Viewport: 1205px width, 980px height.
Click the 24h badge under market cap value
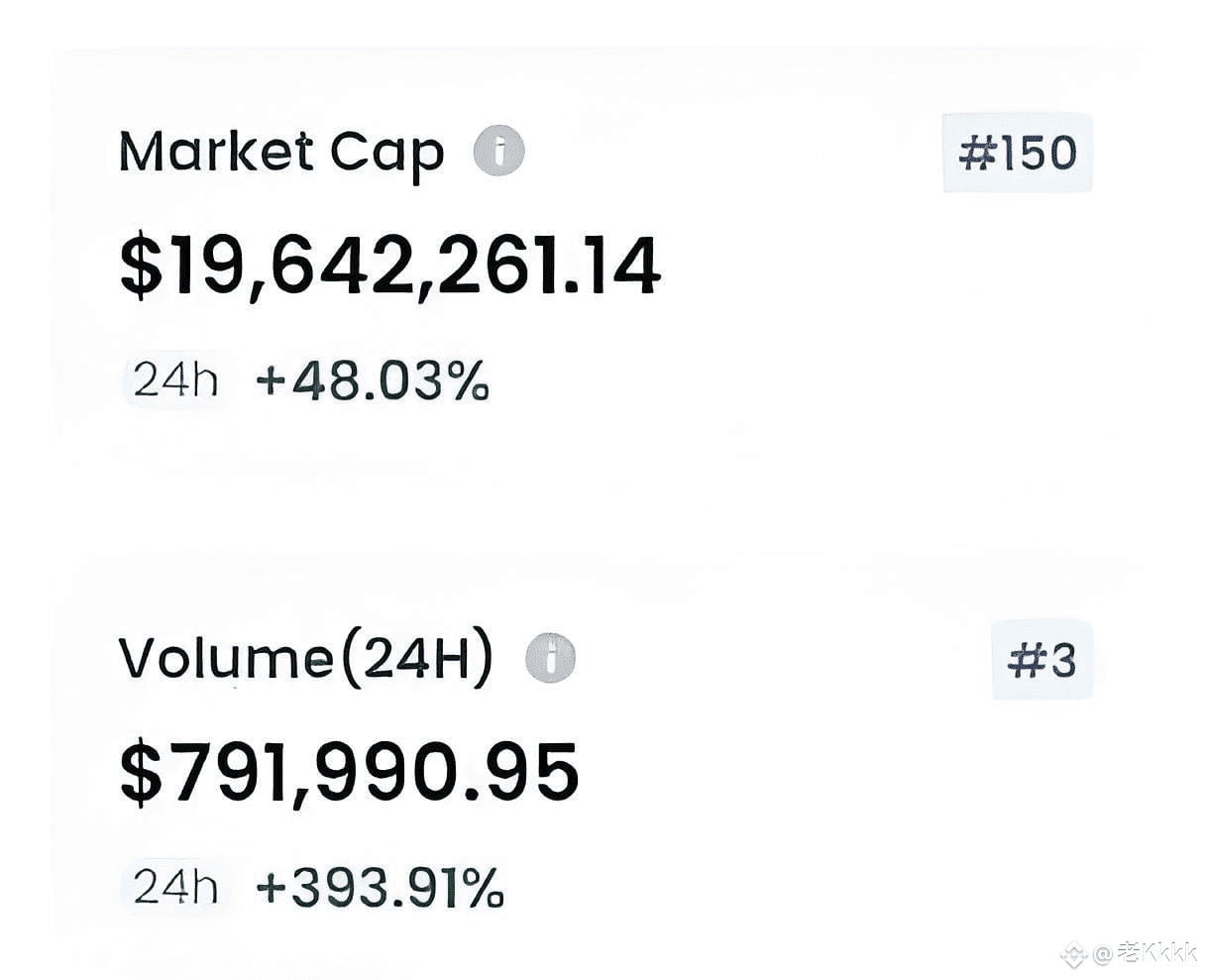[x=175, y=381]
